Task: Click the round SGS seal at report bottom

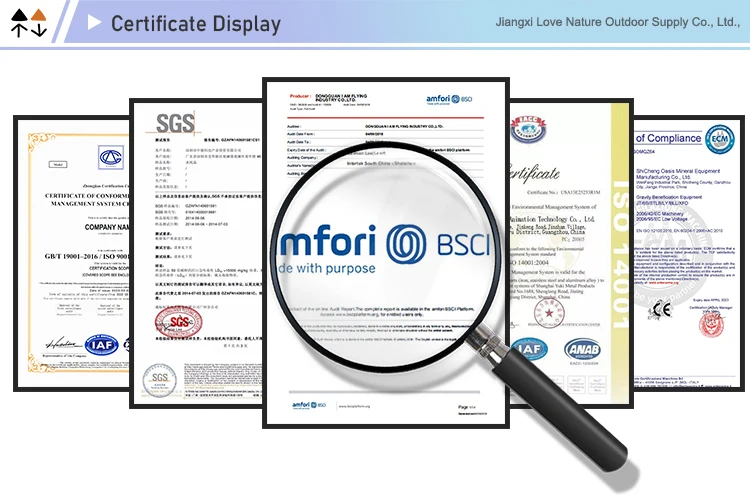Action: click(159, 381)
